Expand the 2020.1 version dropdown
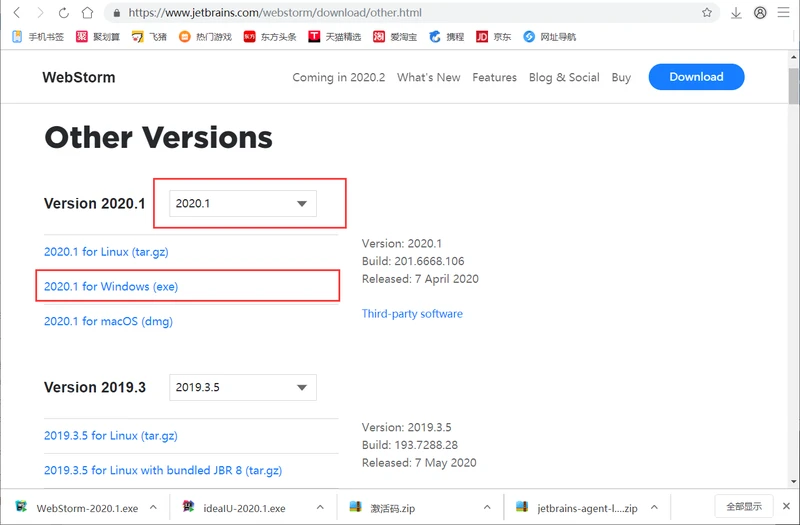The height and width of the screenshot is (525, 800). (x=242, y=204)
